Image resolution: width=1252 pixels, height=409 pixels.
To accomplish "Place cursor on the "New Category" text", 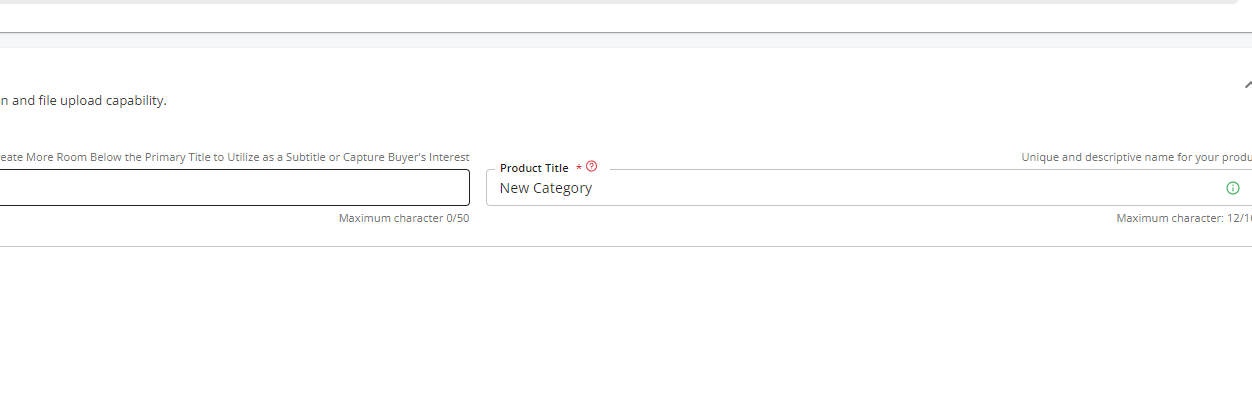I will pos(545,188).
